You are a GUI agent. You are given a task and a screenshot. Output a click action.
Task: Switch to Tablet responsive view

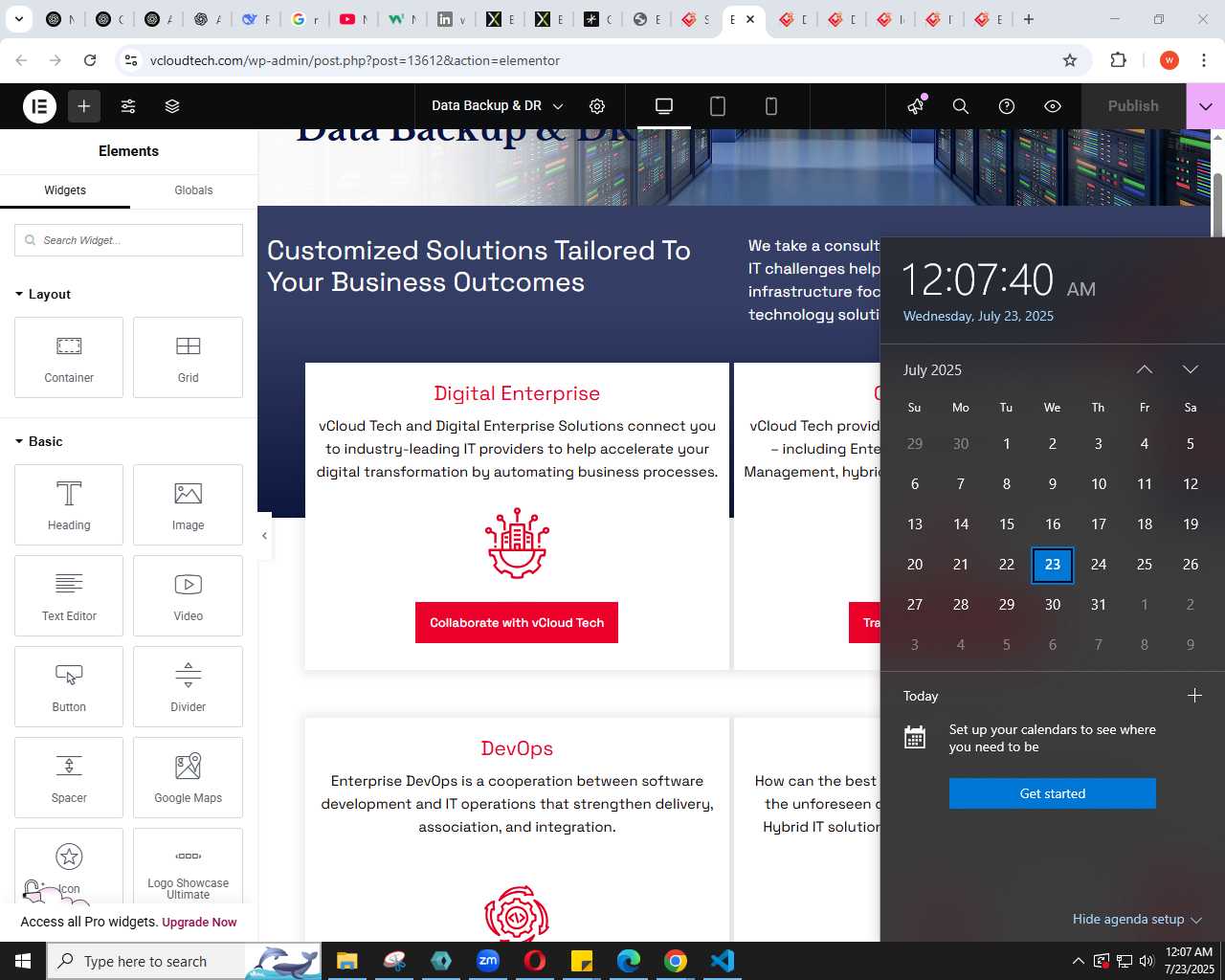point(718,106)
